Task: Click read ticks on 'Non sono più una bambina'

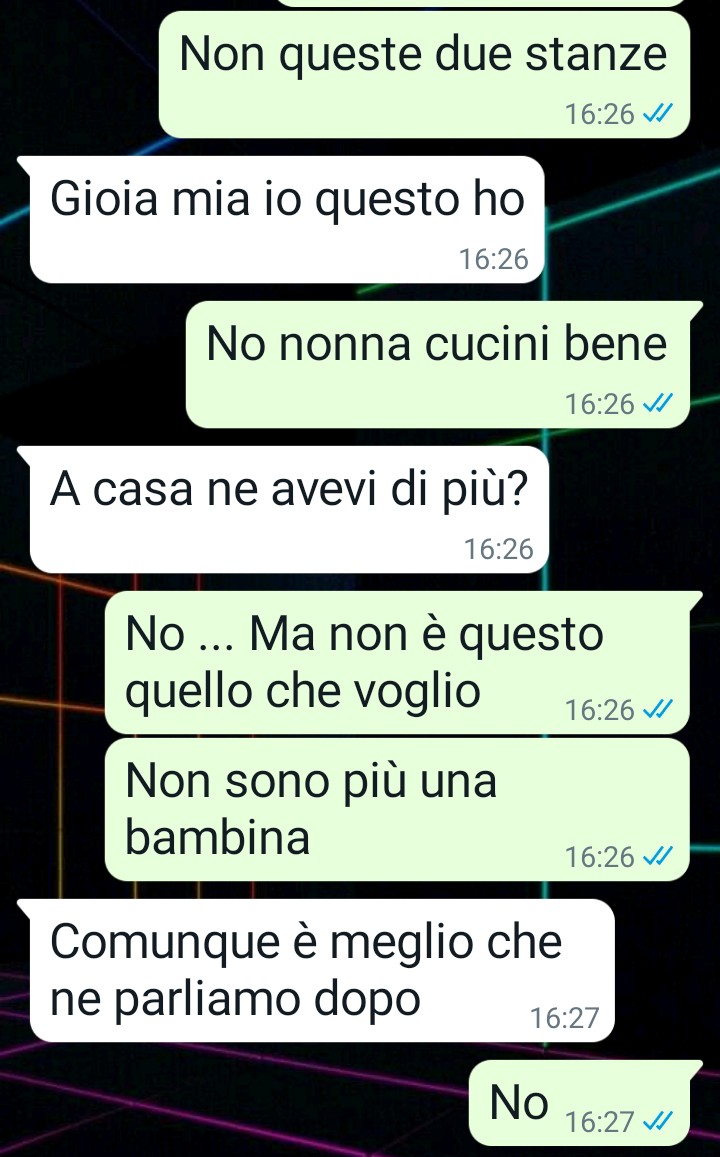Action: coord(658,857)
